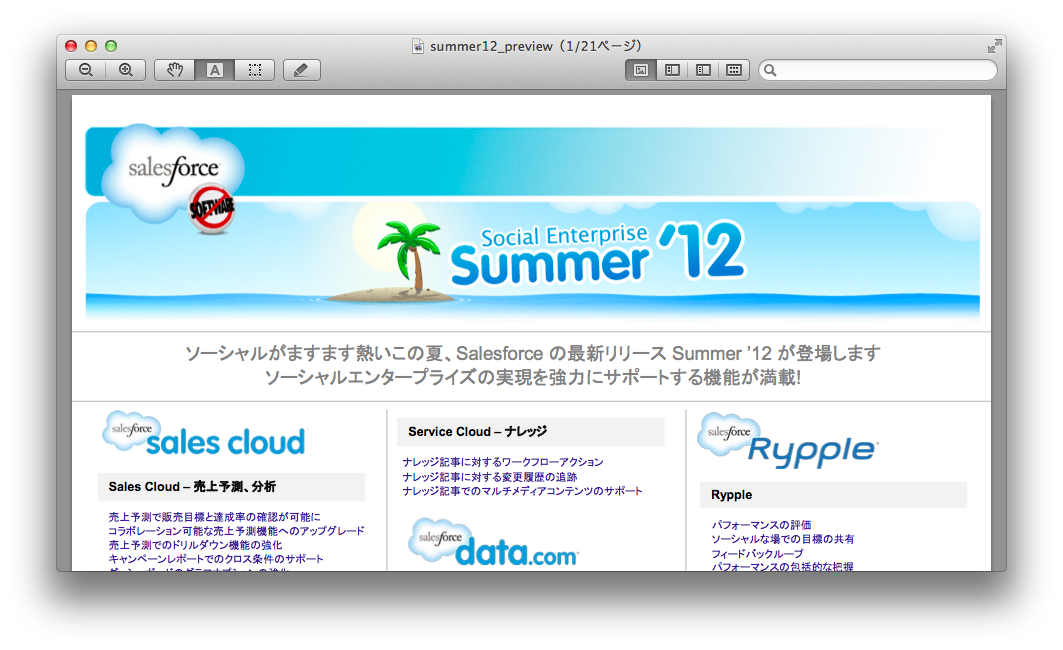Open link フィードバックループ
This screenshot has height=650, width=1063.
[757, 553]
